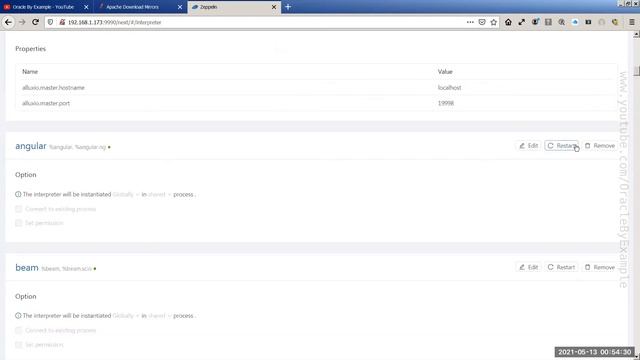This screenshot has width=640, height=360.
Task: Click the Name column header
Action: click(30, 71)
